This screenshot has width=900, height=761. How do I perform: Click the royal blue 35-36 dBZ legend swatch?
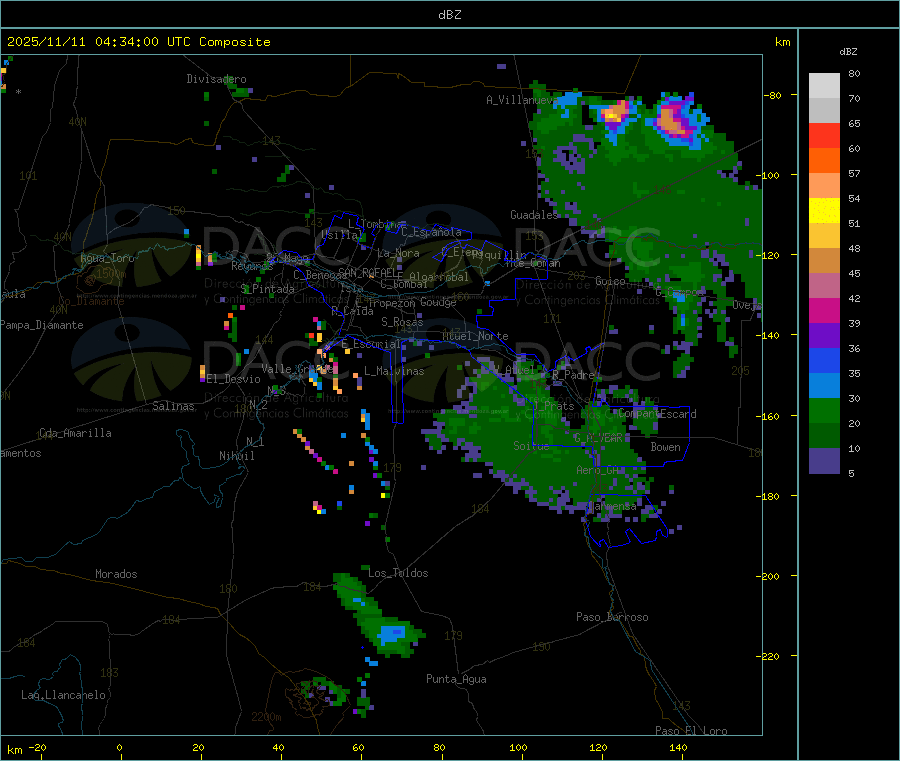point(824,360)
